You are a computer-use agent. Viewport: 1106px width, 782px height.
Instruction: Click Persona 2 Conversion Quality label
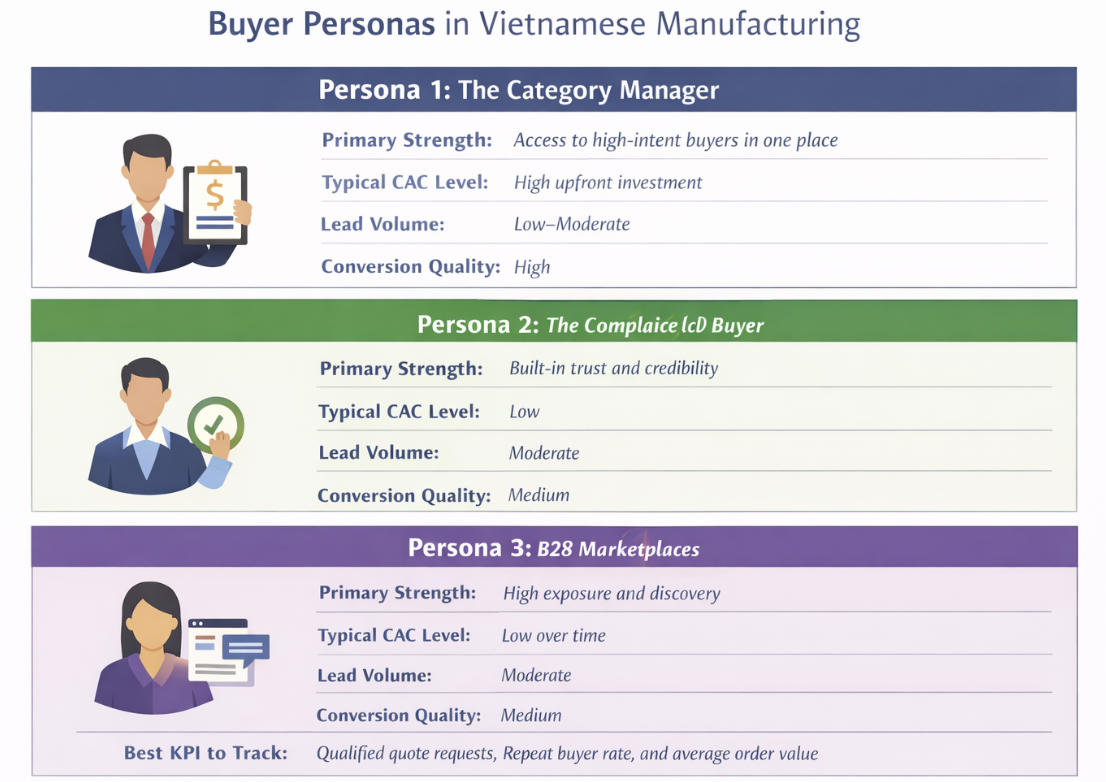404,495
